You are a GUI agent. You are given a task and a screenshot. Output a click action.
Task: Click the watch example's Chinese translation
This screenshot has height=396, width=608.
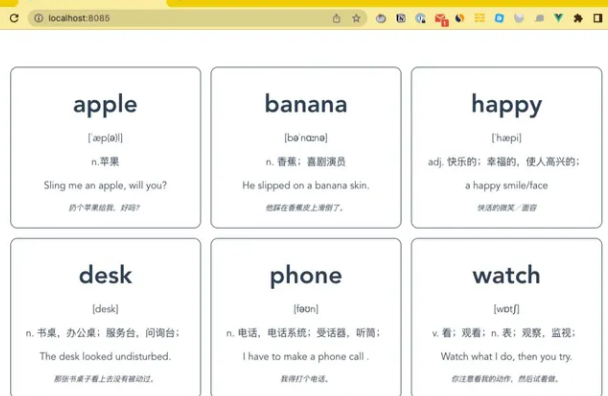pyautogui.click(x=505, y=379)
